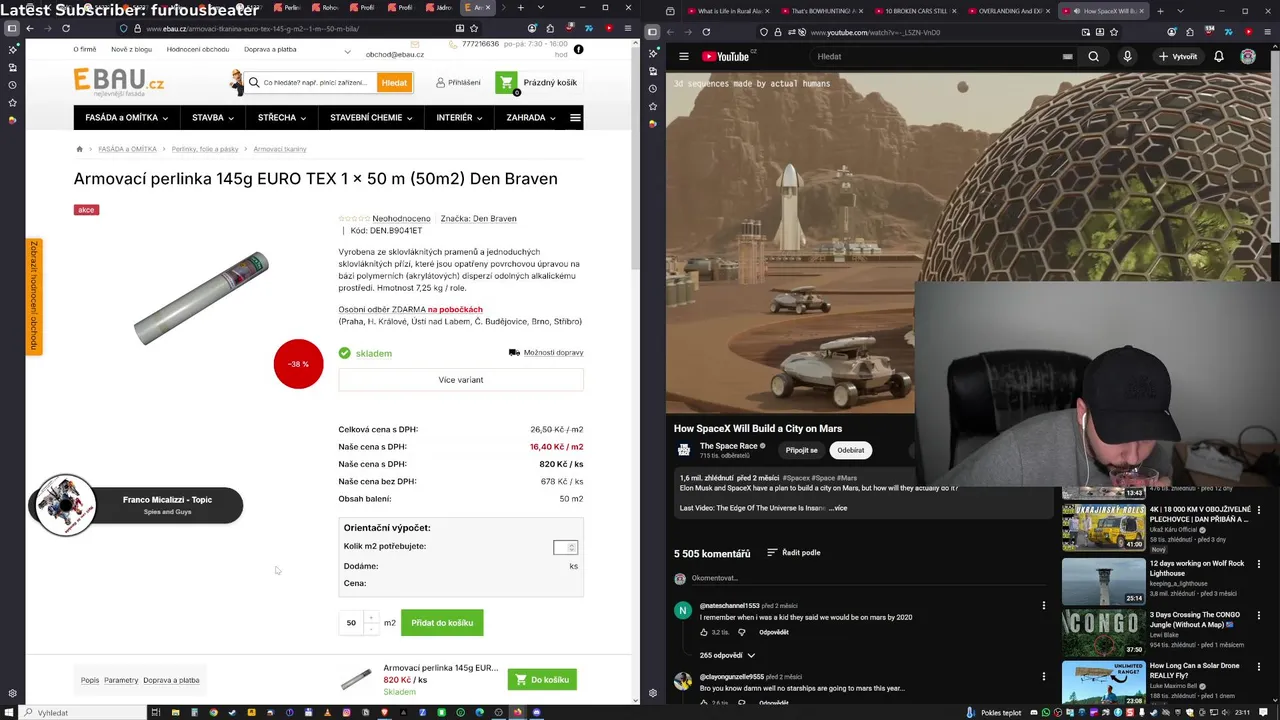Expand the INTERIÉR menu
Screen dimensions: 1280x720
(x=459, y=118)
